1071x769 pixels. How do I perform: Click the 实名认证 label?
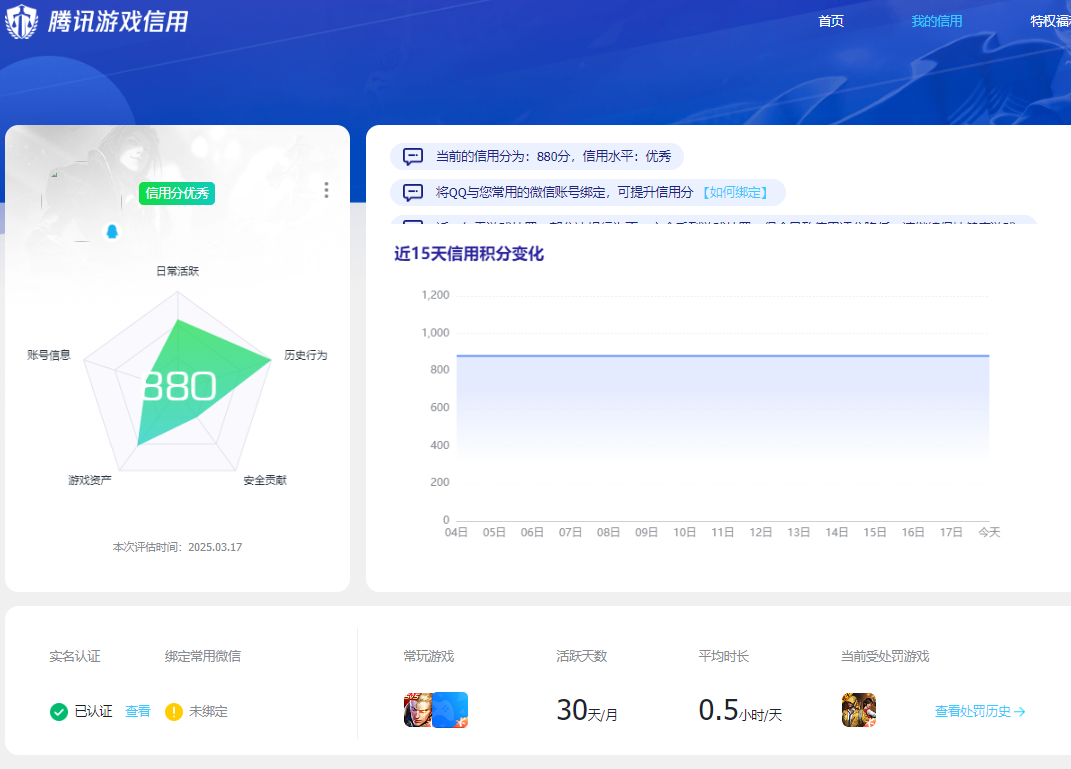click(74, 656)
